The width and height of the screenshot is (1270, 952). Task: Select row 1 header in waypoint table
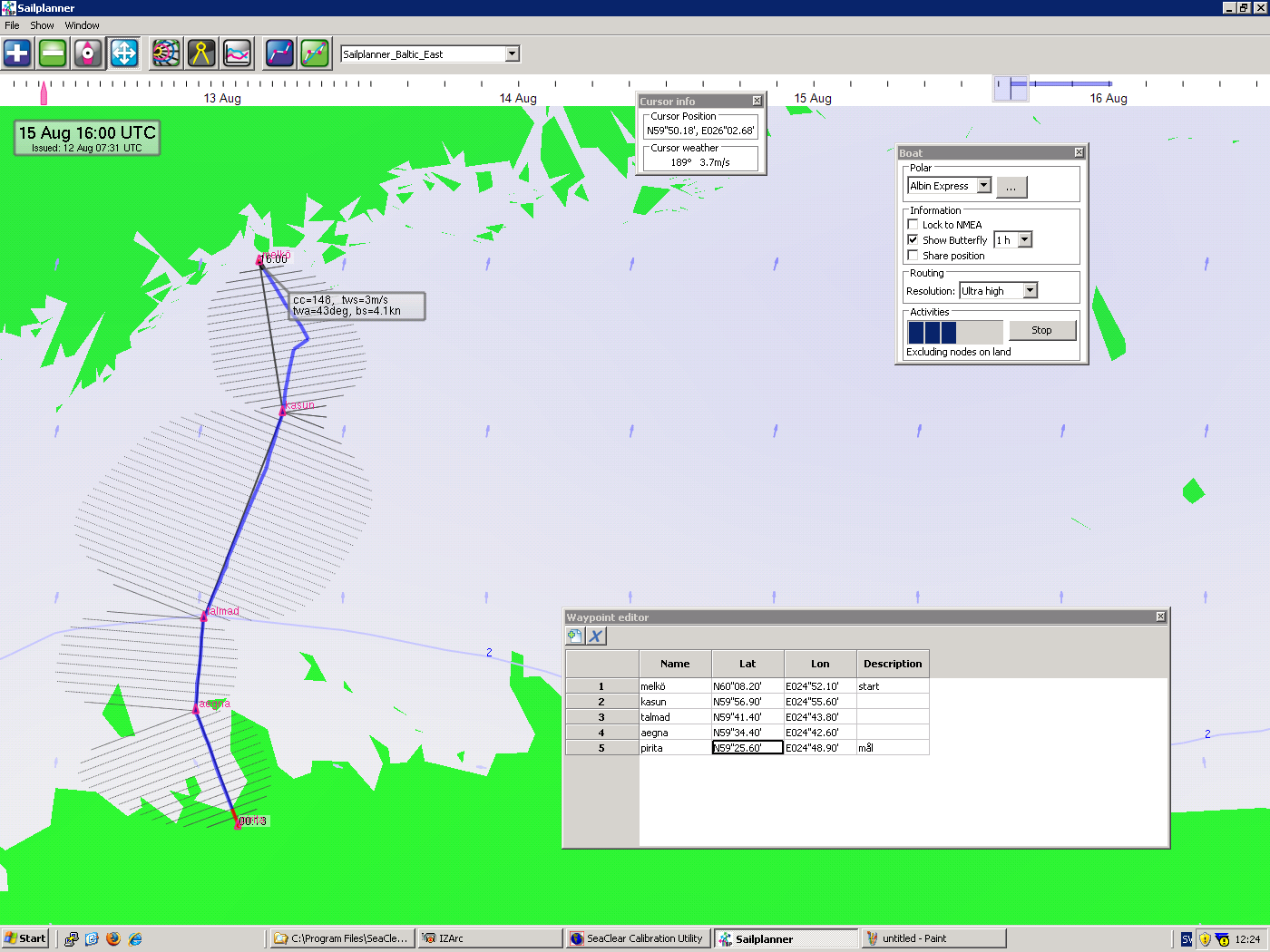coord(601,686)
